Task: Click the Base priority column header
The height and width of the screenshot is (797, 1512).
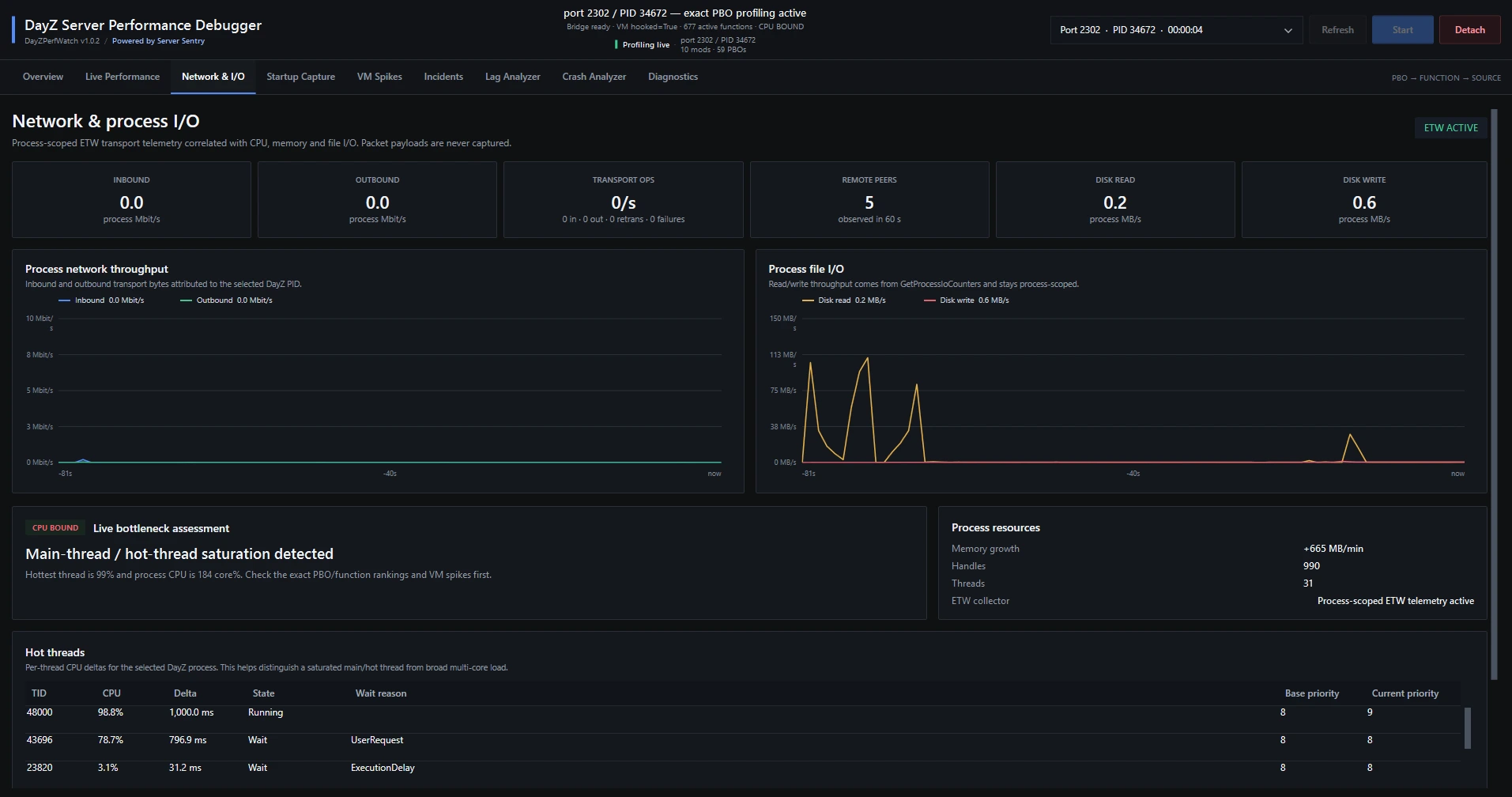Action: coord(1312,693)
